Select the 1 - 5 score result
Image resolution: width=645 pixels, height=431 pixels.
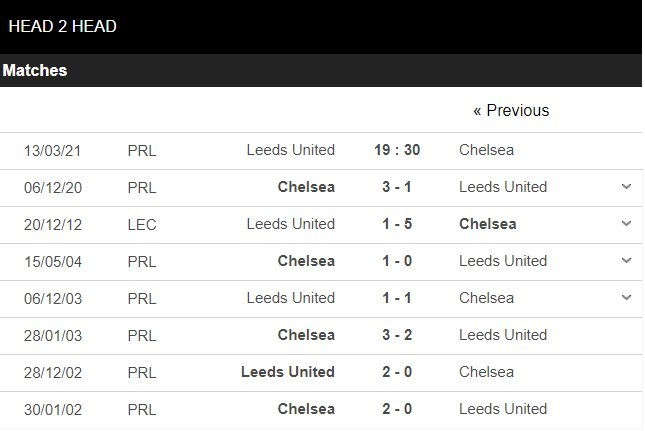397,224
